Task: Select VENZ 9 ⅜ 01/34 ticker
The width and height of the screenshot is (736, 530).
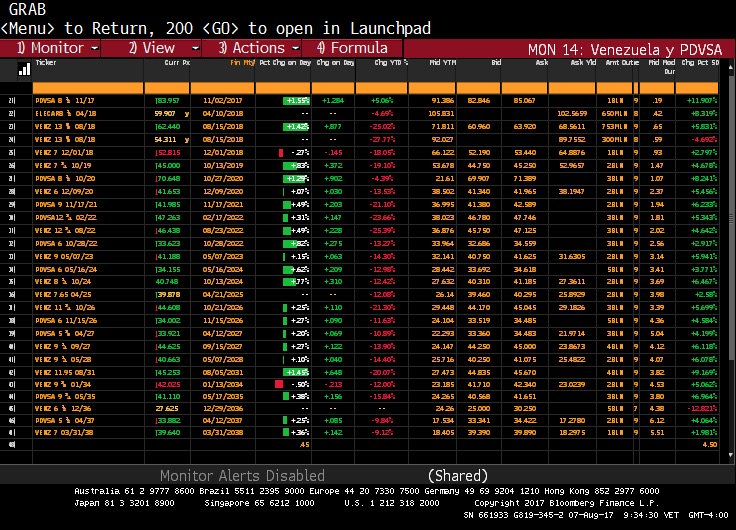Action: (62, 384)
